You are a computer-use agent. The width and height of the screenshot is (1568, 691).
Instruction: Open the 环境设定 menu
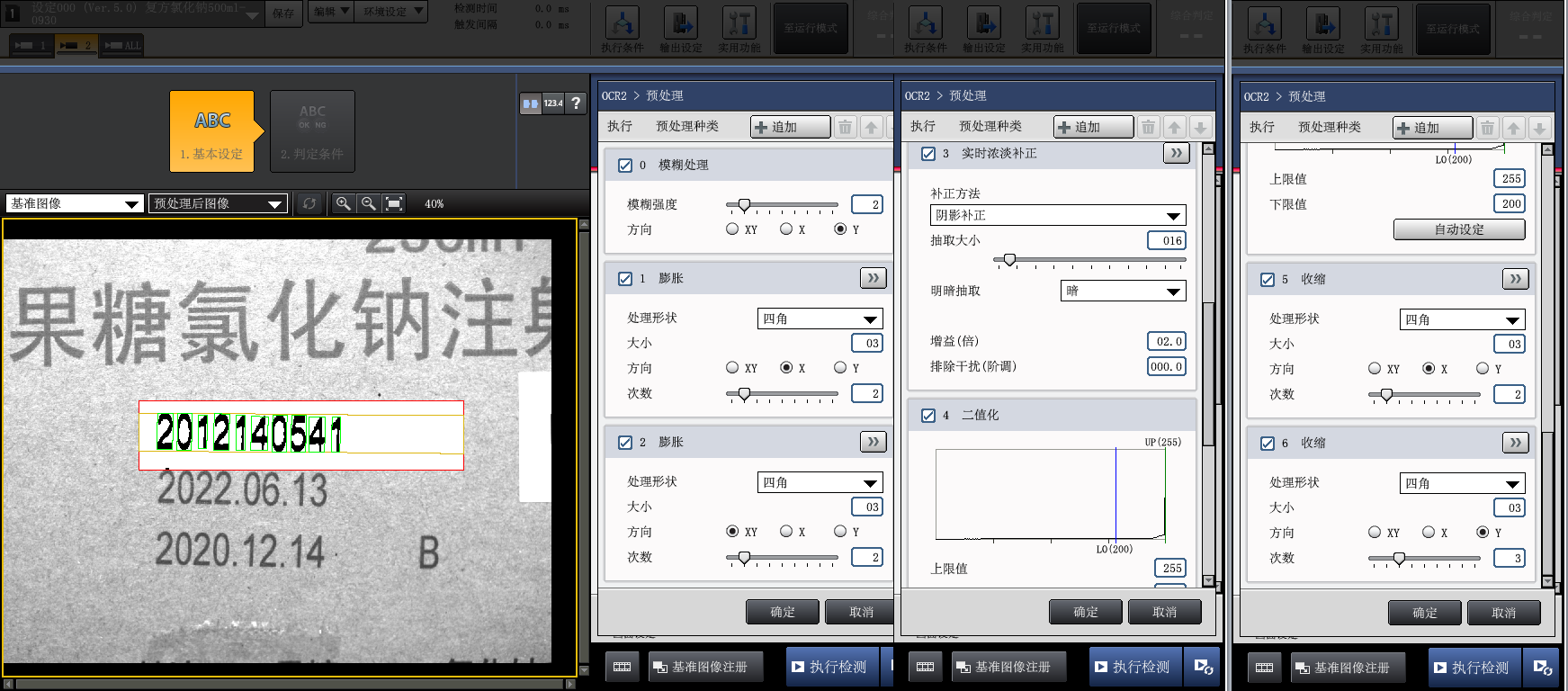click(392, 12)
